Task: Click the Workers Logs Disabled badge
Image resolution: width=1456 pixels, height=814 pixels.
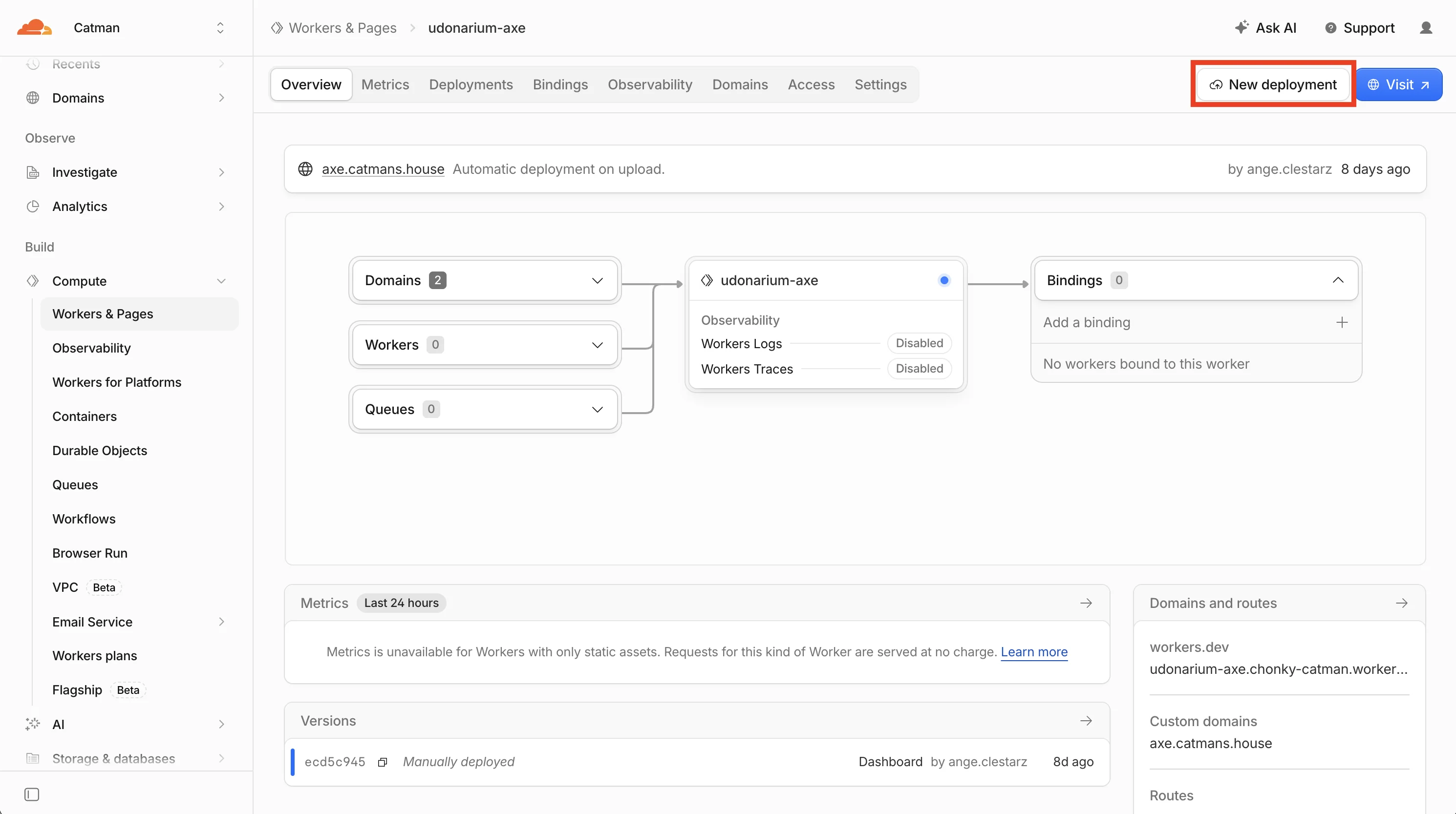Action: point(919,343)
